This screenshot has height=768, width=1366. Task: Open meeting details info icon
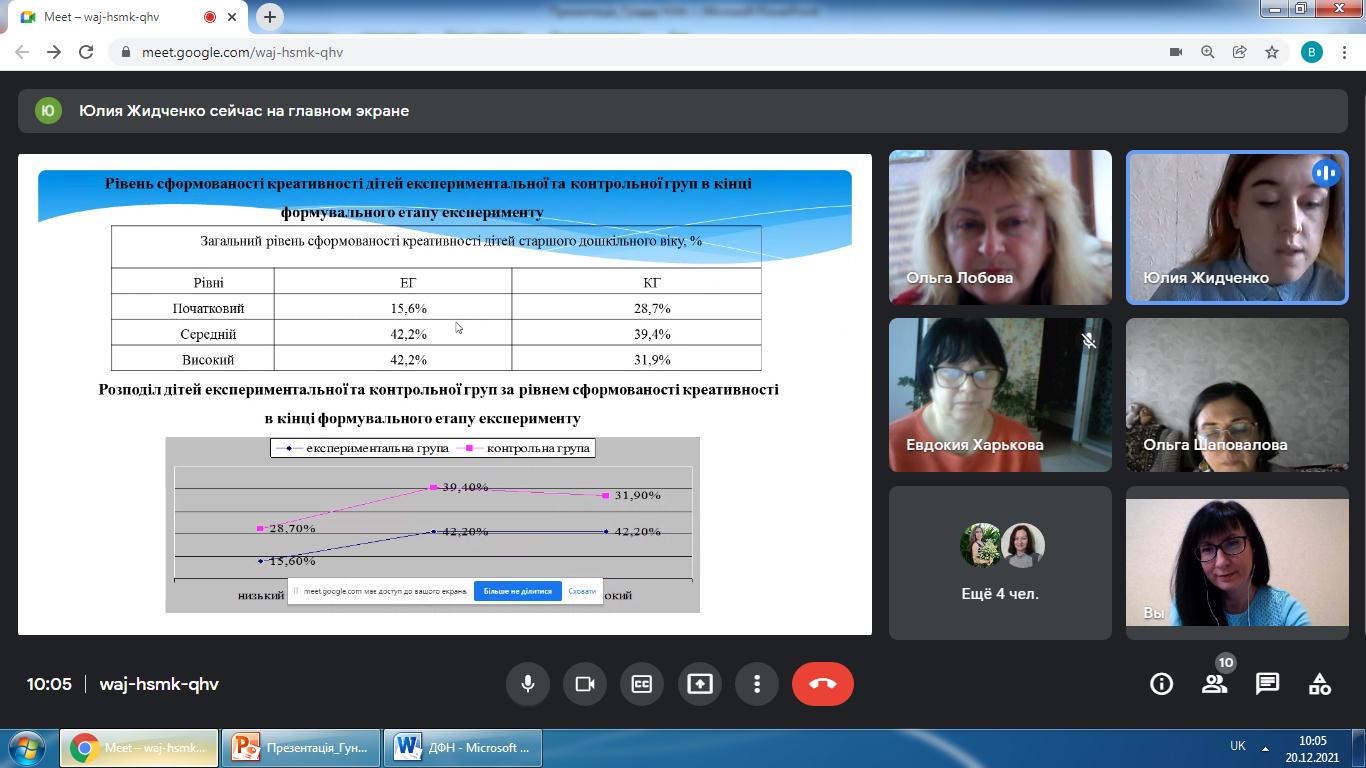pos(1161,684)
